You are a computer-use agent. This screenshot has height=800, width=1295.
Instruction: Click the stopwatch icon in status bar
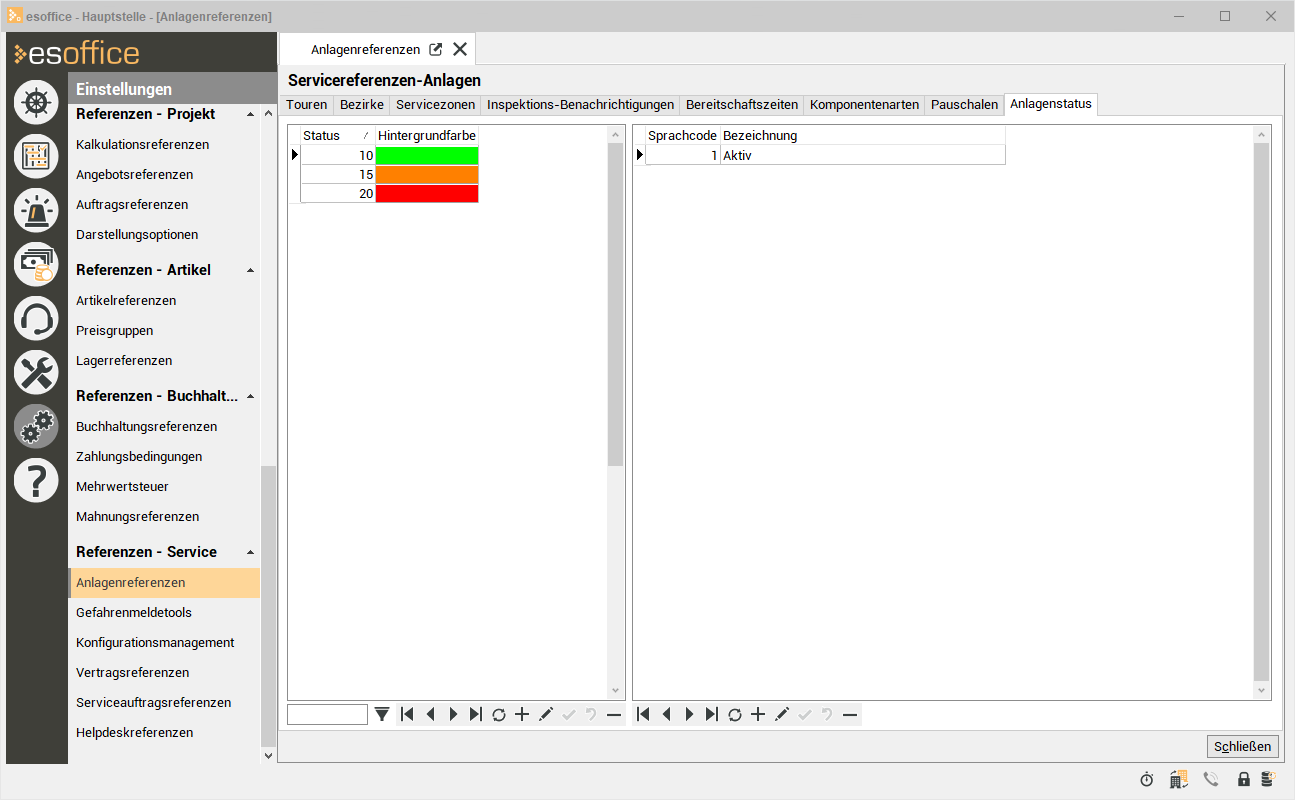point(1147,779)
